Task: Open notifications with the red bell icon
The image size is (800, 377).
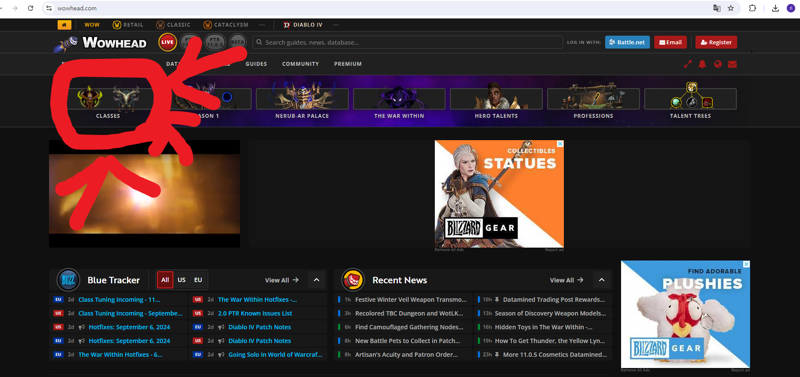Action: click(703, 64)
